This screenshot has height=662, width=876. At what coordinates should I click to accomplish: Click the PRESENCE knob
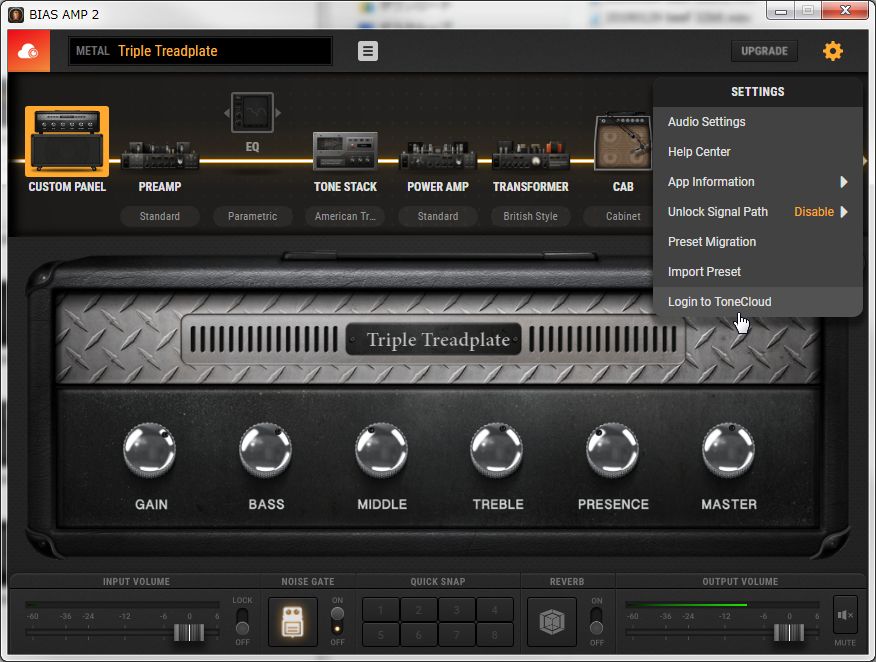coord(613,450)
